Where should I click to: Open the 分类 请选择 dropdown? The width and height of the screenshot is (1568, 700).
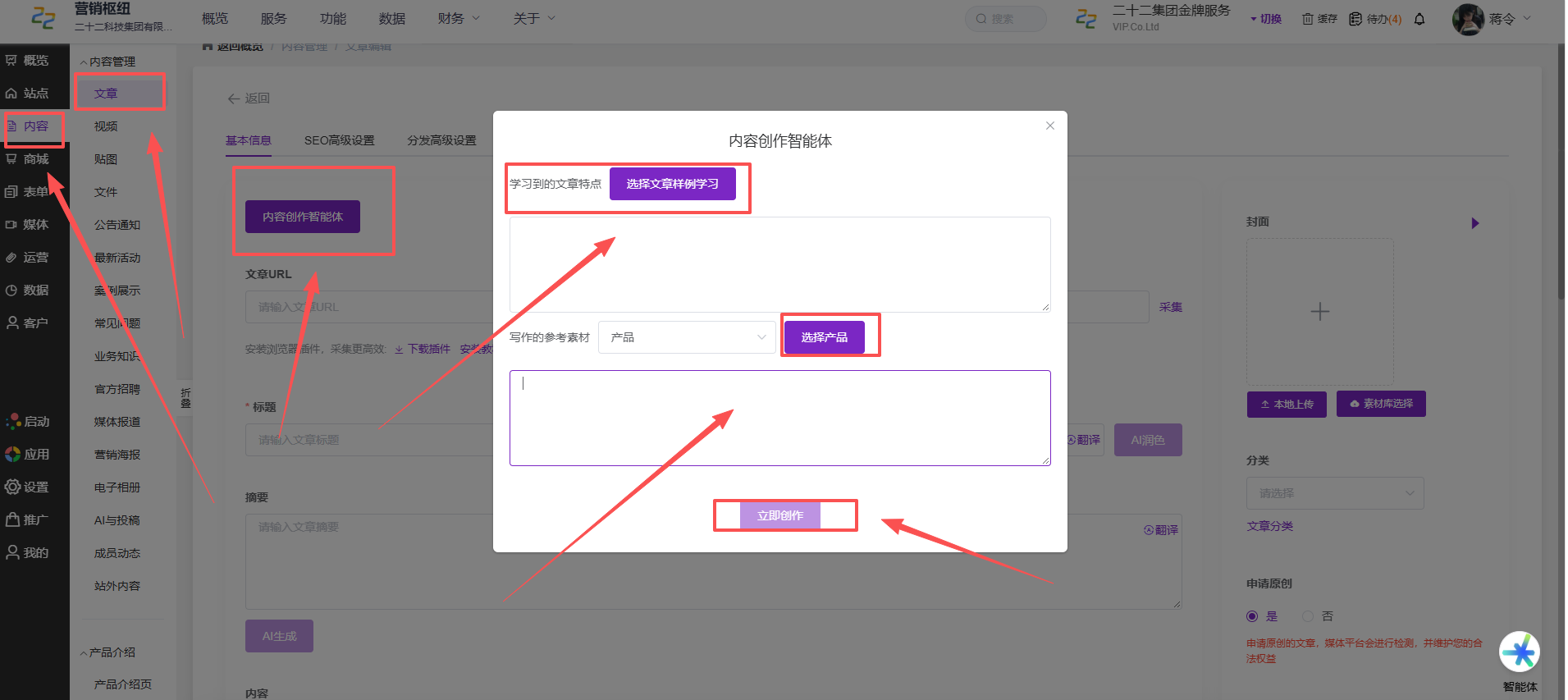[x=1335, y=493]
